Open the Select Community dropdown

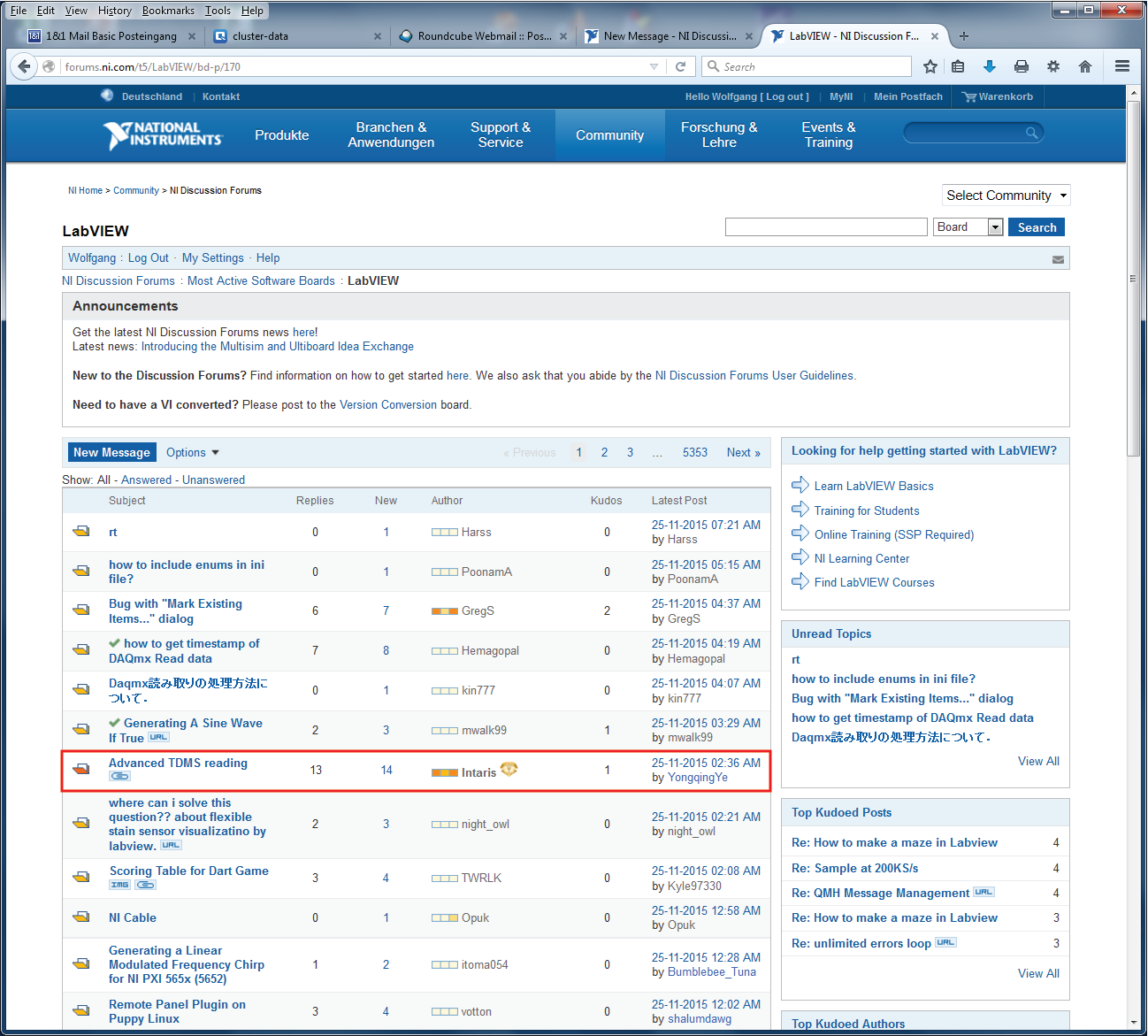pos(1006,196)
